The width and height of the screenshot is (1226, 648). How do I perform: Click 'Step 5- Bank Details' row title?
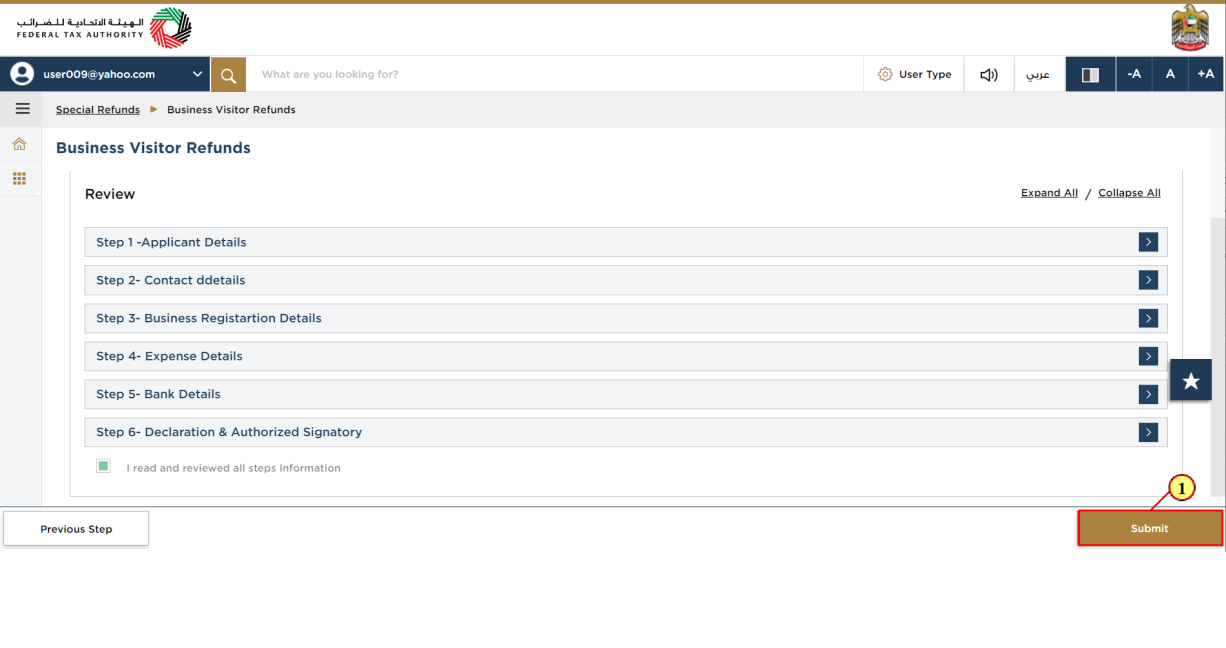point(158,394)
